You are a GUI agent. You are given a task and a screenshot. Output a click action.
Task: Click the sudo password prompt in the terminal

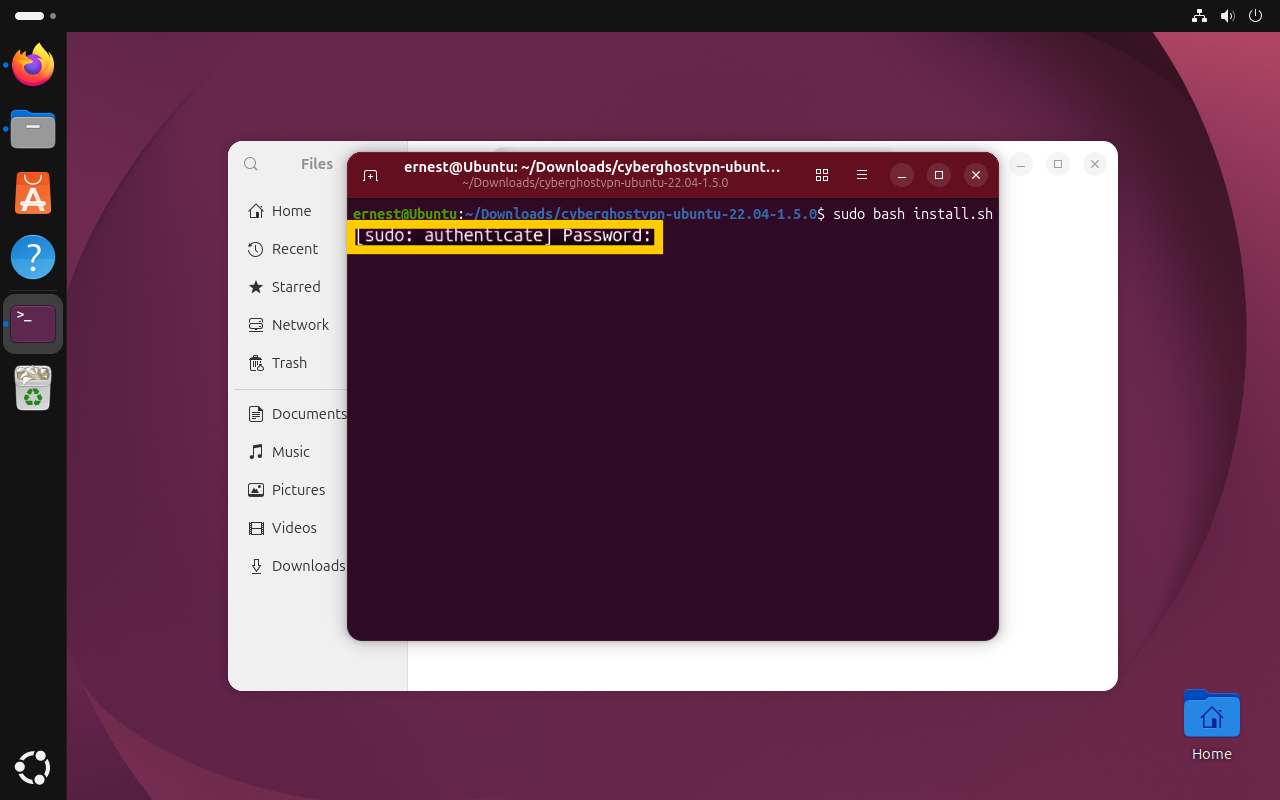pyautogui.click(x=504, y=236)
